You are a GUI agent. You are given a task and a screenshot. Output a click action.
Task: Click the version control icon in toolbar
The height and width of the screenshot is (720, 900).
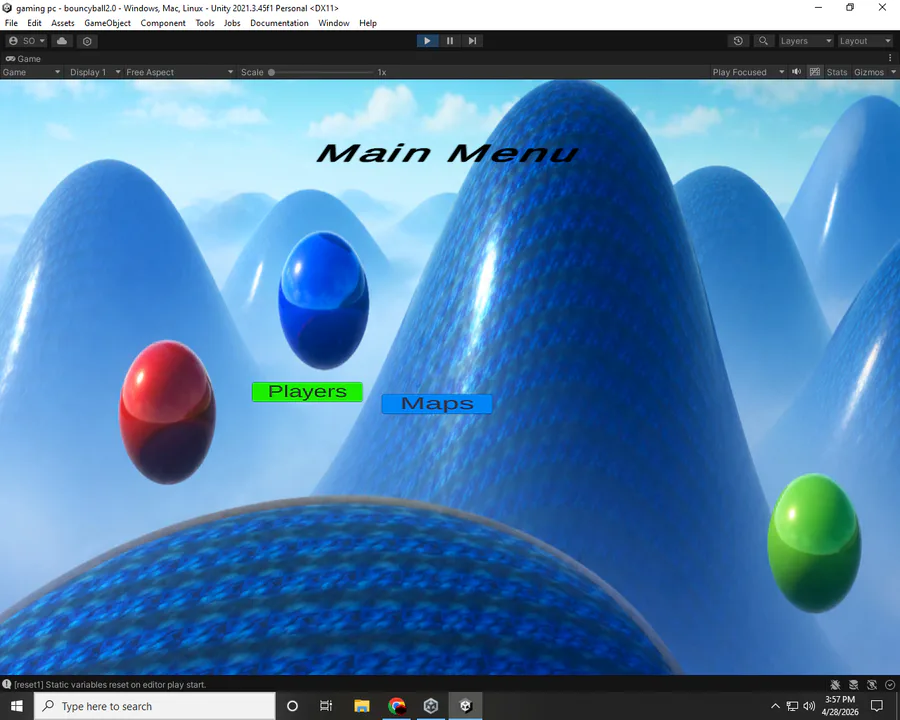[x=87, y=41]
